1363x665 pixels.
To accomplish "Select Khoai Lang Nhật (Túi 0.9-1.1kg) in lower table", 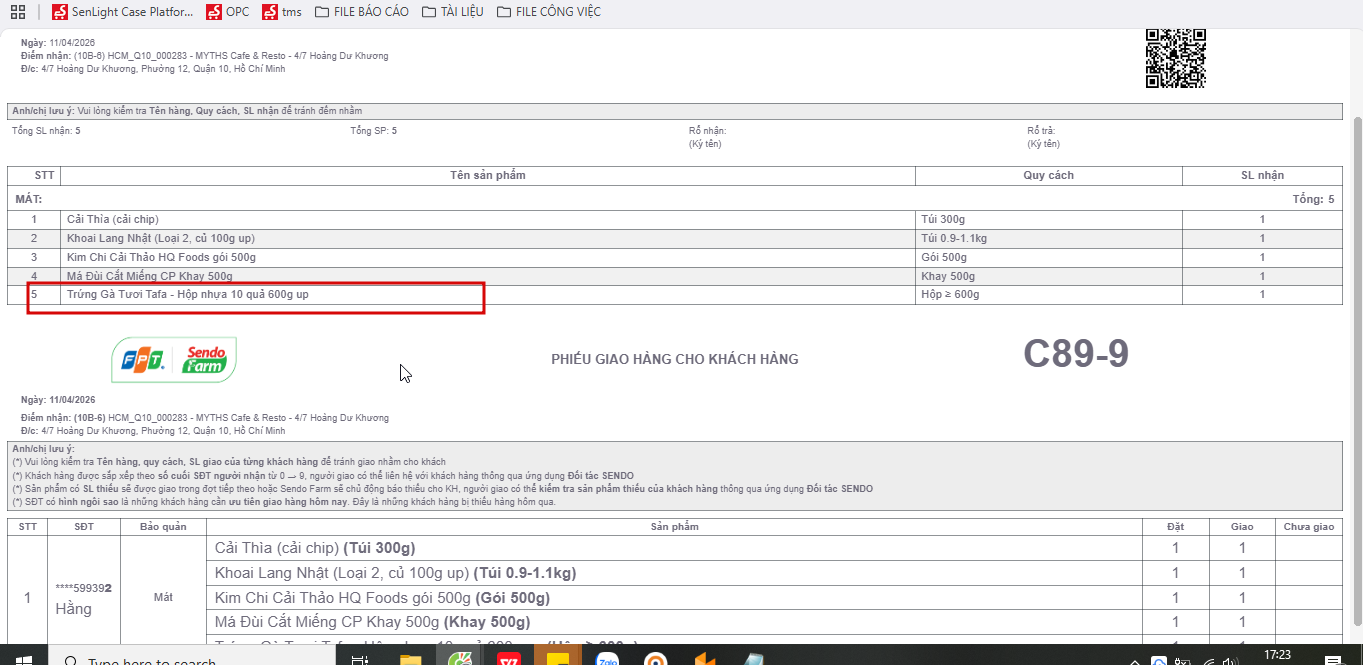I will [x=395, y=573].
